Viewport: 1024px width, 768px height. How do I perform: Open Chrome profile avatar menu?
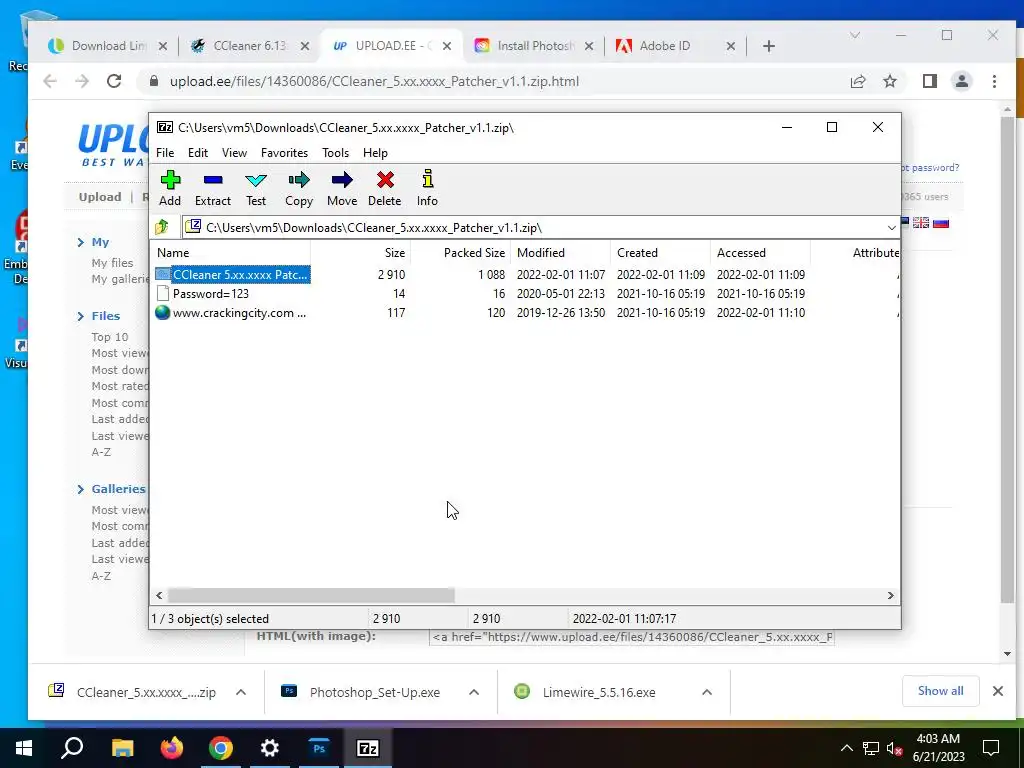point(962,81)
